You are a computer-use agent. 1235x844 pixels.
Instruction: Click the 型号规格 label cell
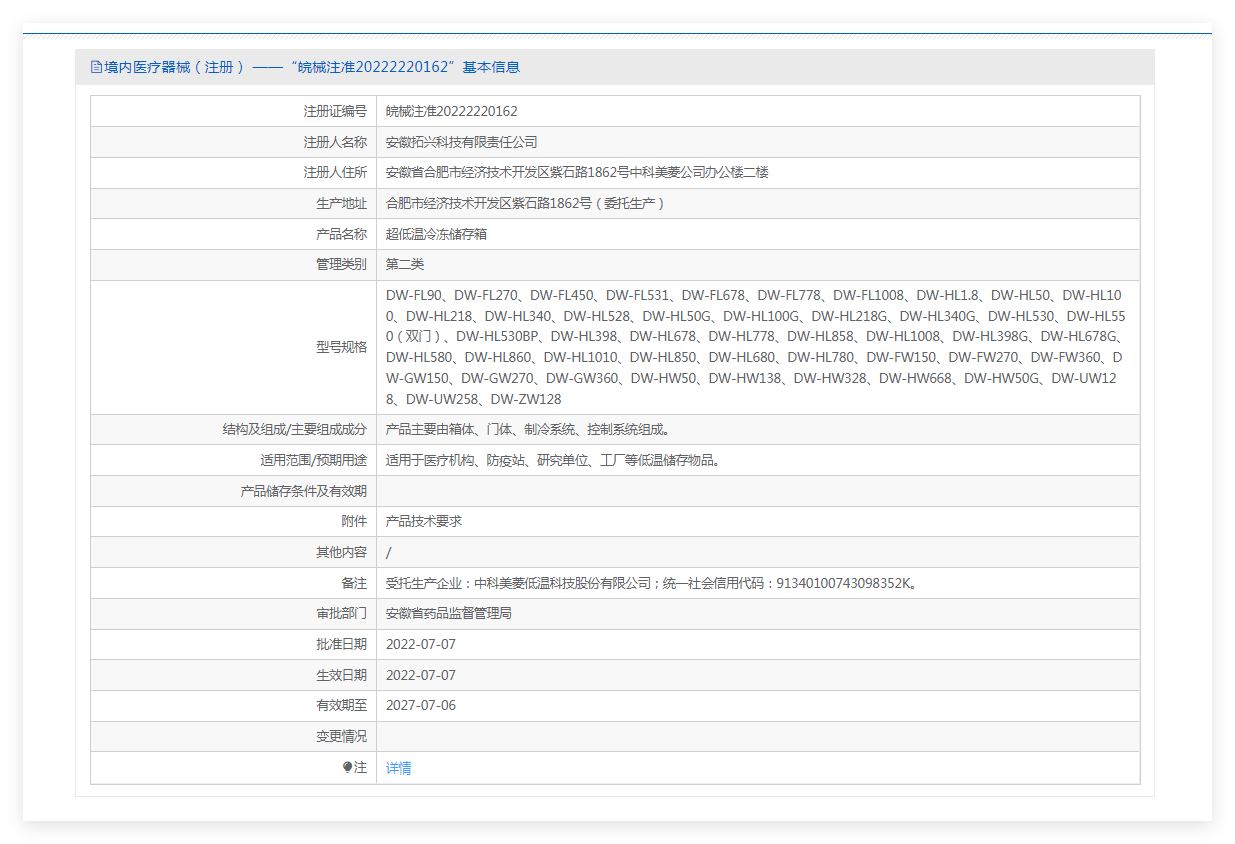pos(234,347)
